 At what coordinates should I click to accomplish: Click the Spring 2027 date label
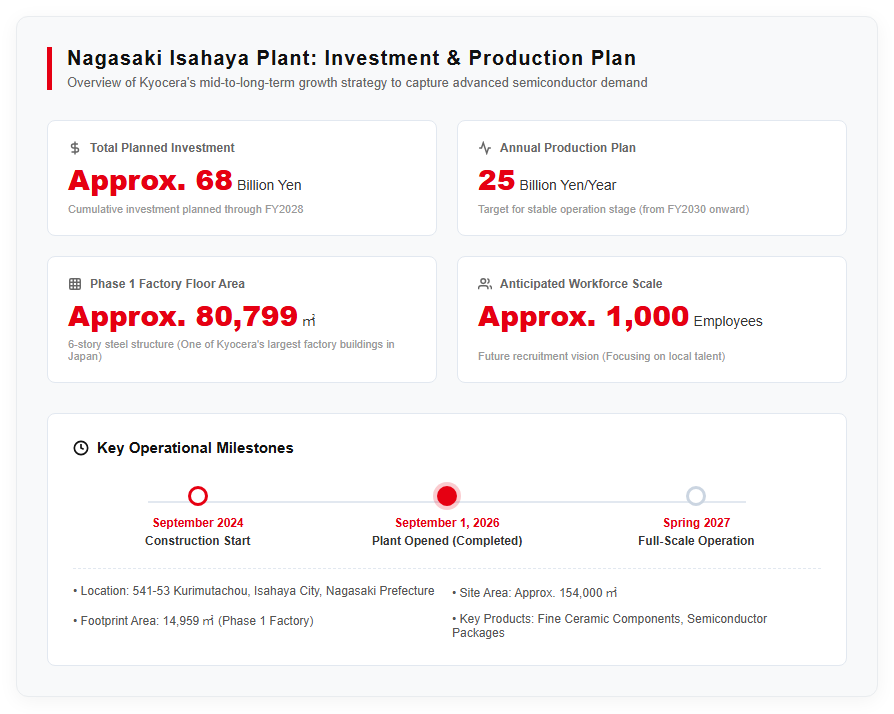696,523
